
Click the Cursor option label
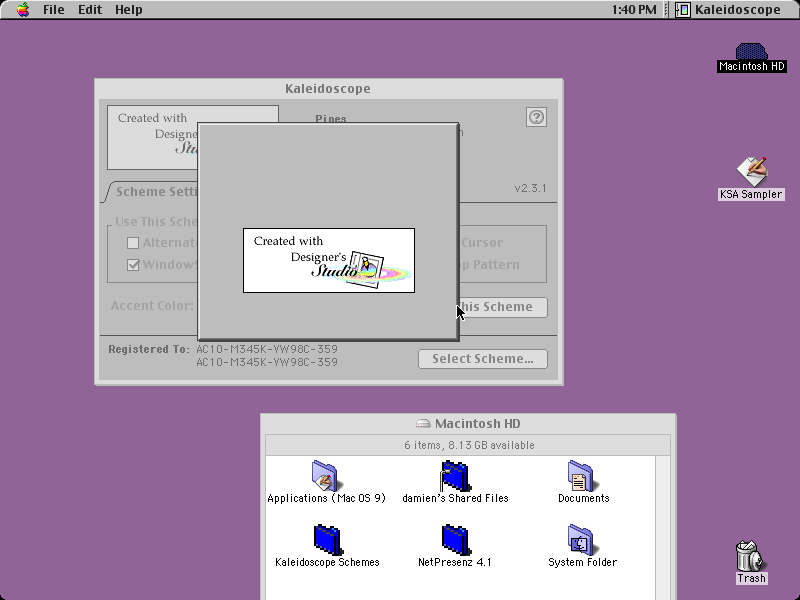click(482, 243)
